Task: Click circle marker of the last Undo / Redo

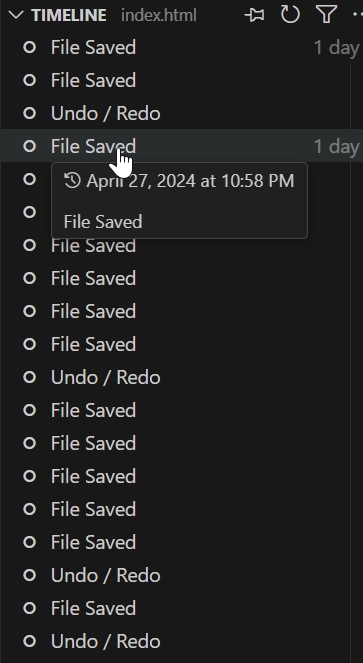Action: pos(29,641)
